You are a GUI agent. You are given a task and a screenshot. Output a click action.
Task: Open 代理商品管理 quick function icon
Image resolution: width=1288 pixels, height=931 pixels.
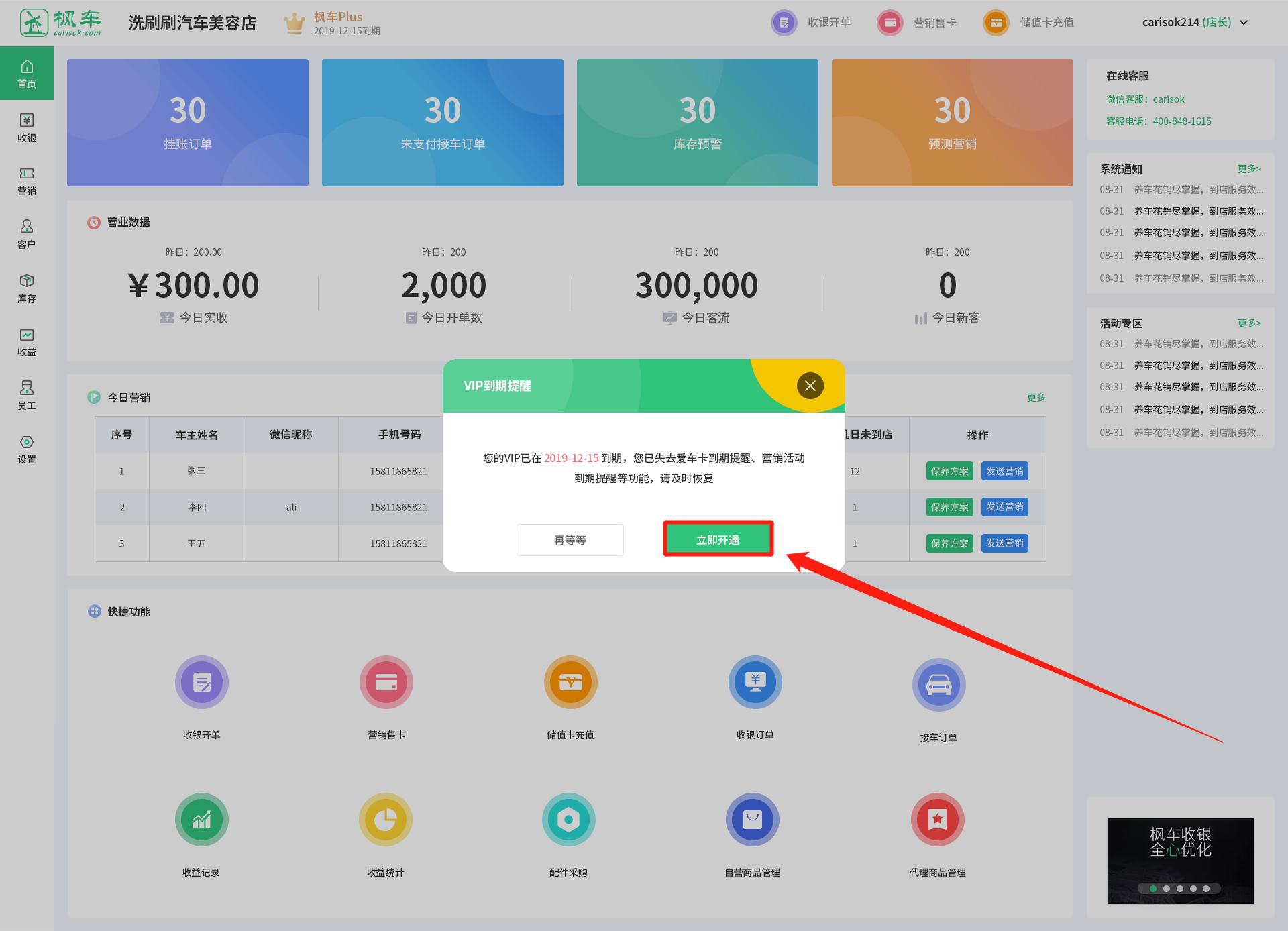pyautogui.click(x=938, y=820)
